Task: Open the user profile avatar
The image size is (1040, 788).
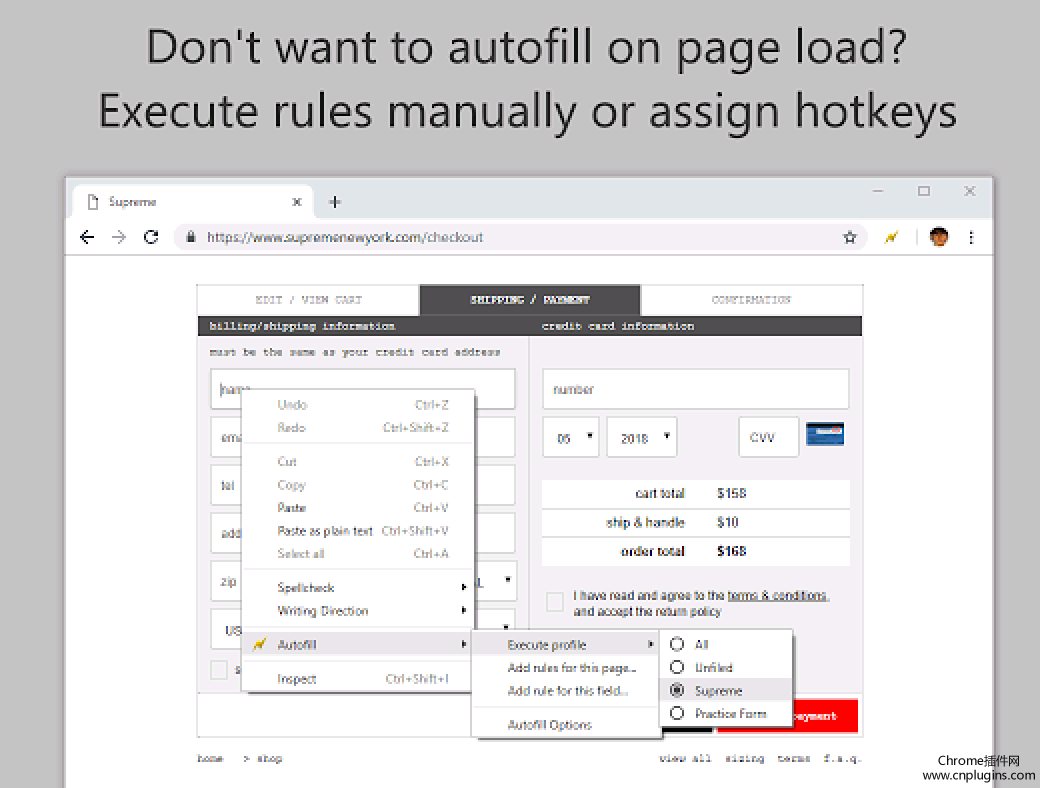Action: [939, 237]
